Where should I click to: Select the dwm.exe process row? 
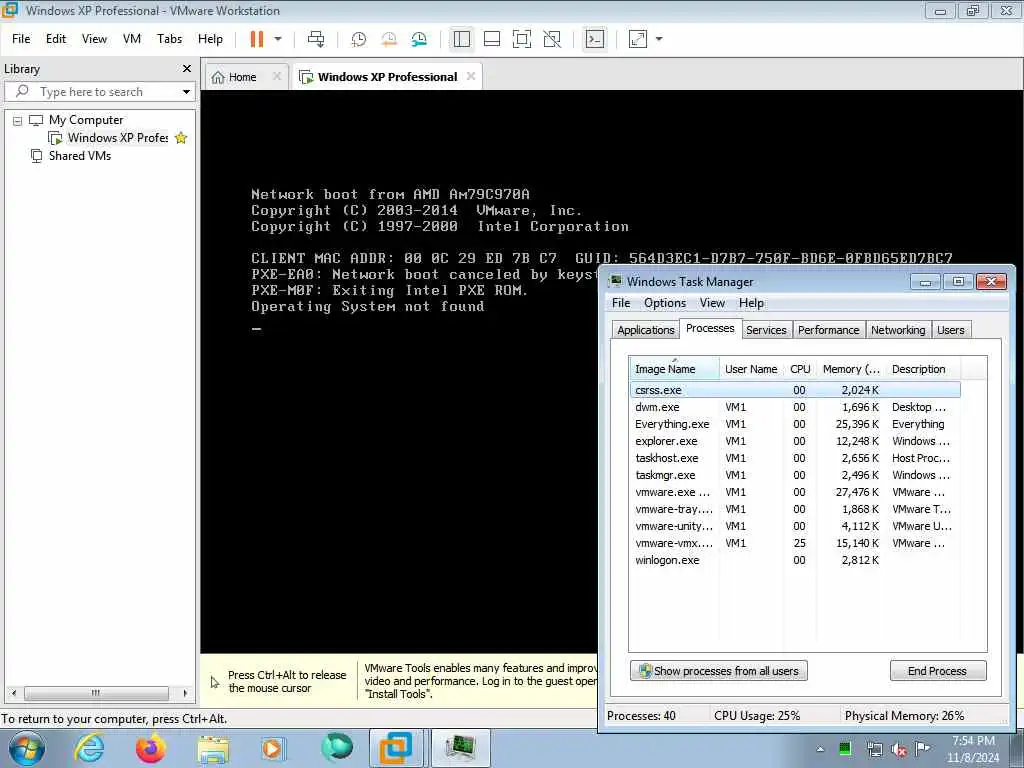coord(795,408)
